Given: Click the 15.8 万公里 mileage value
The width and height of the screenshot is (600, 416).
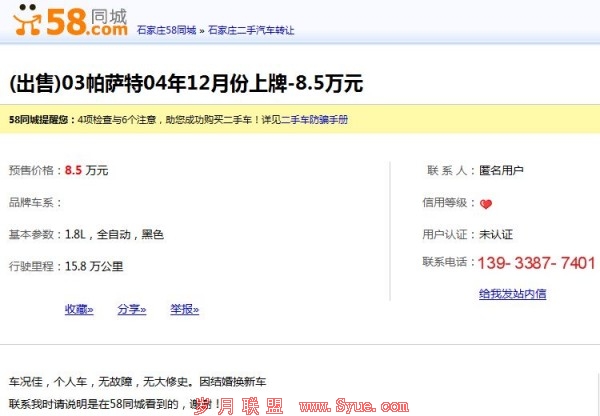Looking at the screenshot, I should click(94, 266).
